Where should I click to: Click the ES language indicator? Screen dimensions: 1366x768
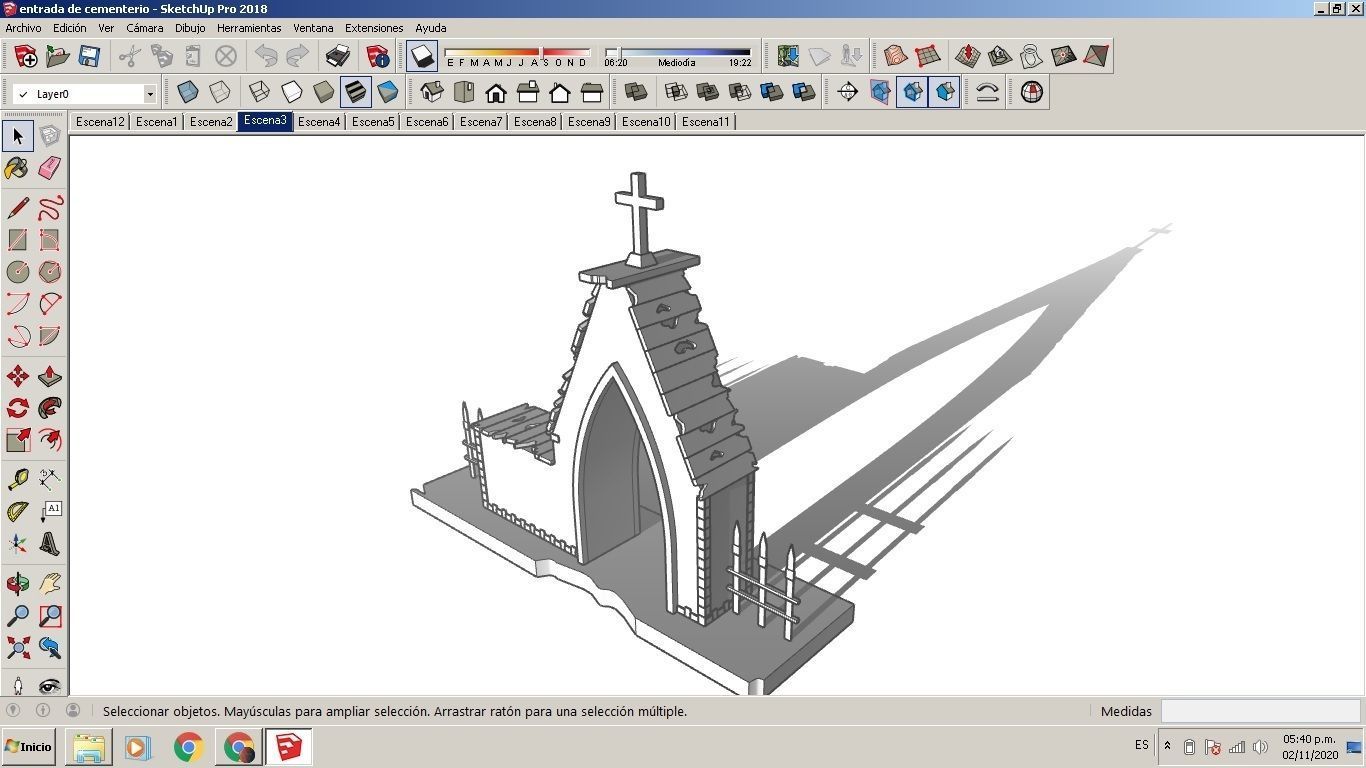[1141, 745]
